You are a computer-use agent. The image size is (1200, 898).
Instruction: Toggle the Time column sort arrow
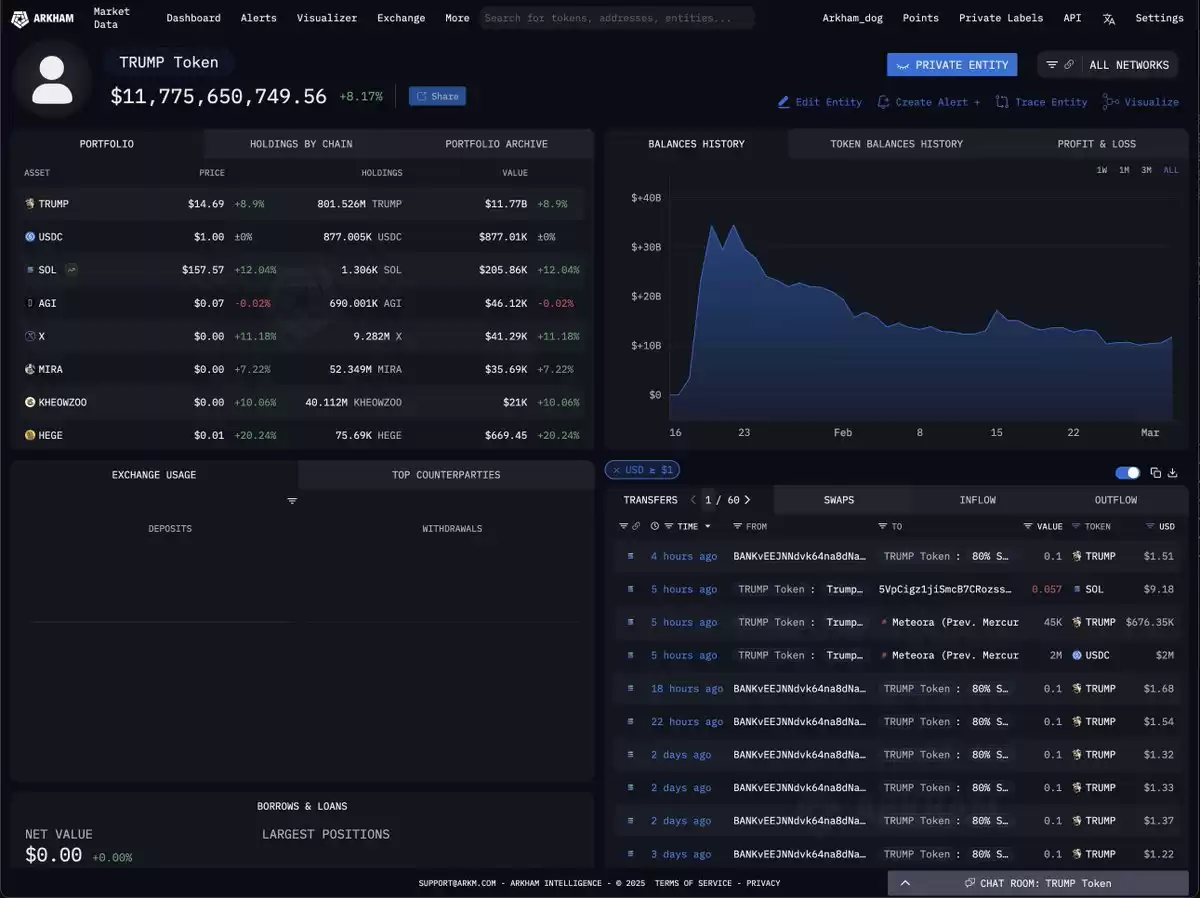[x=708, y=526]
